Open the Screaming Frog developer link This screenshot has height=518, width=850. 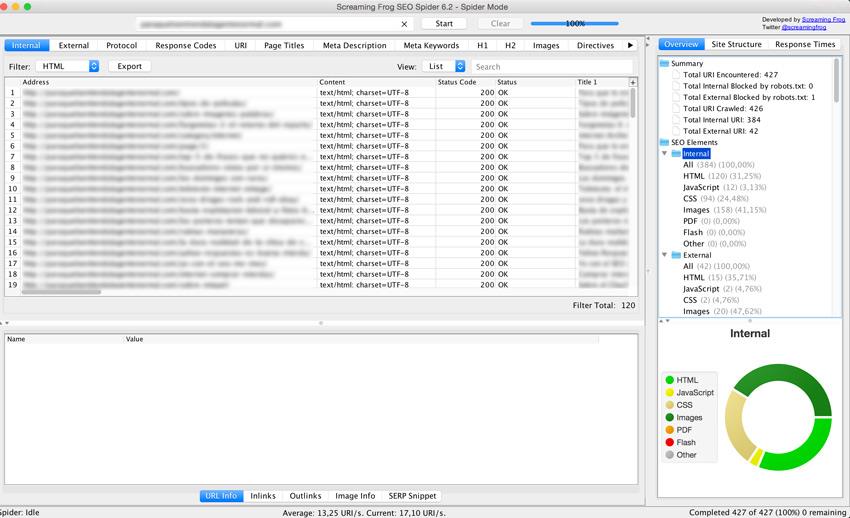tap(823, 20)
